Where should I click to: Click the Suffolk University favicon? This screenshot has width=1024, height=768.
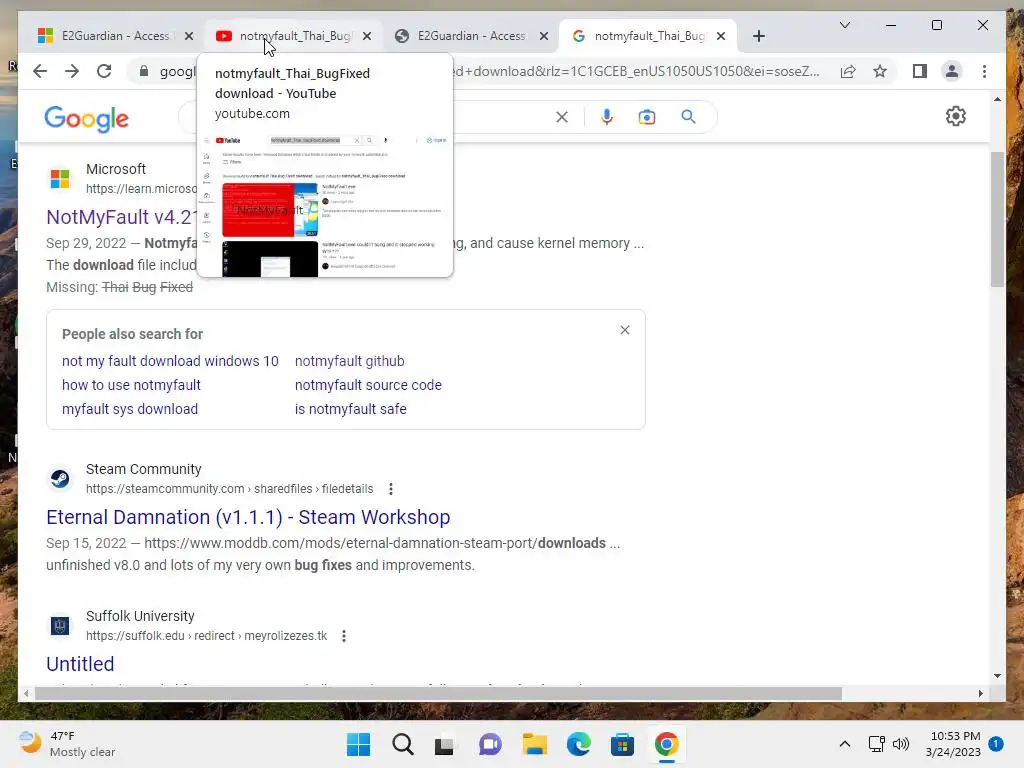(x=60, y=626)
